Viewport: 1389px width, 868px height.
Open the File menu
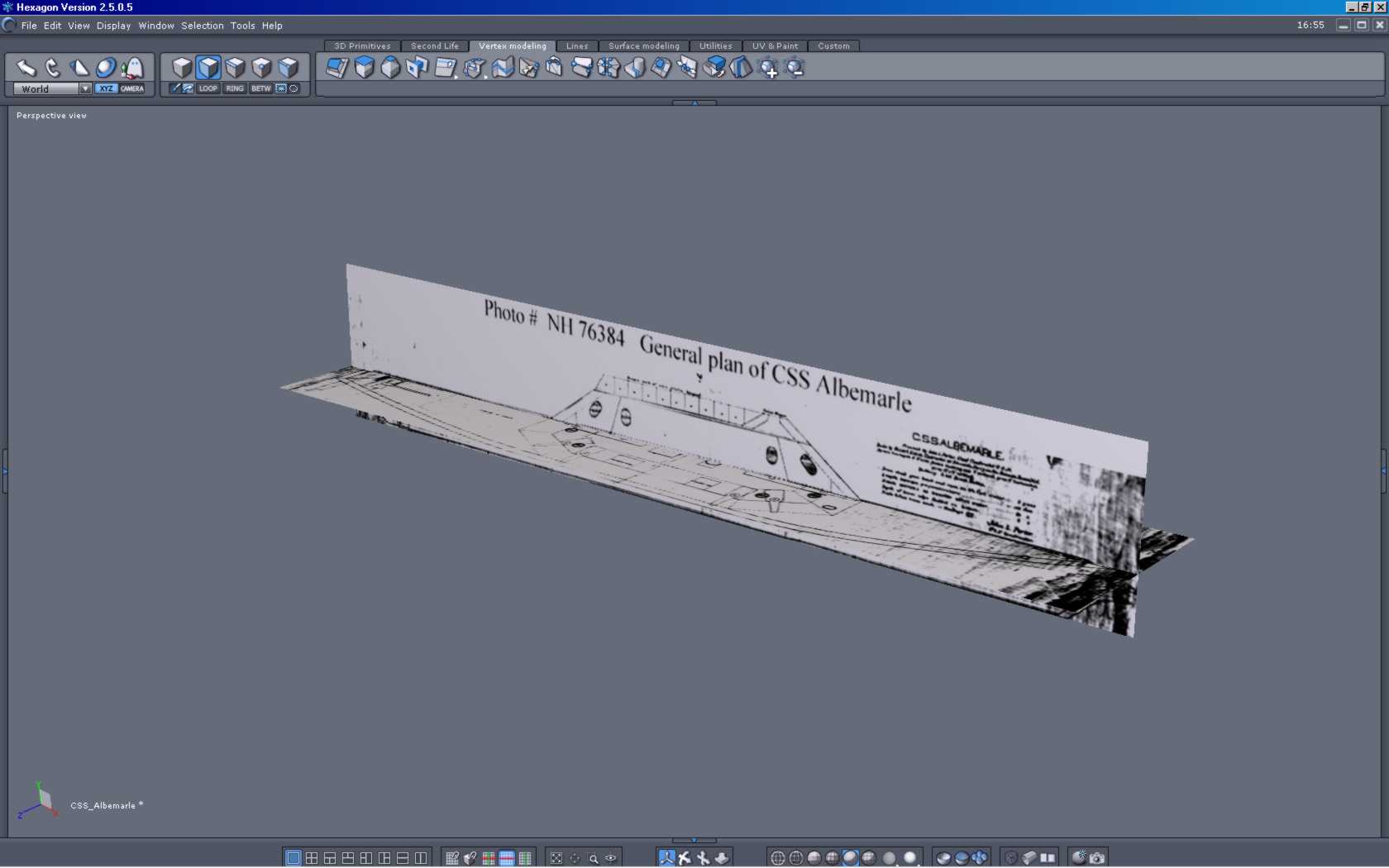click(x=29, y=26)
